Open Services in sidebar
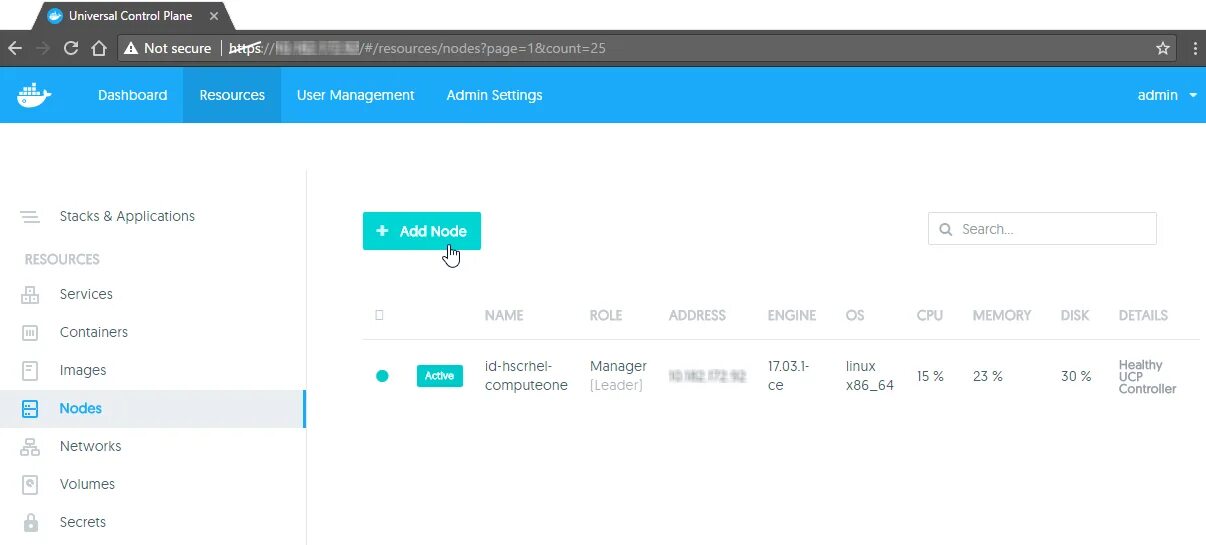1206x545 pixels. (x=86, y=294)
